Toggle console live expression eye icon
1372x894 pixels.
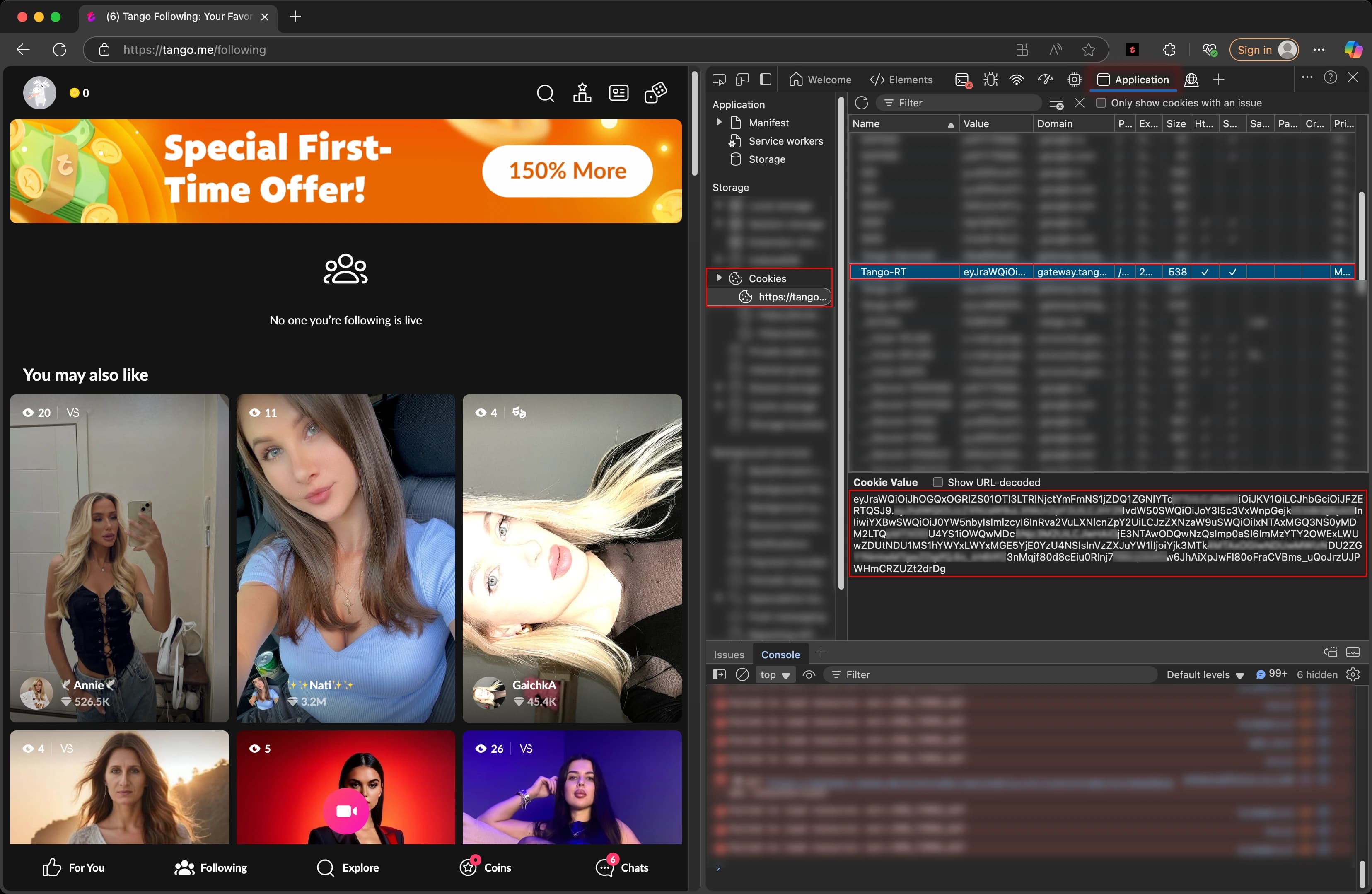click(809, 674)
